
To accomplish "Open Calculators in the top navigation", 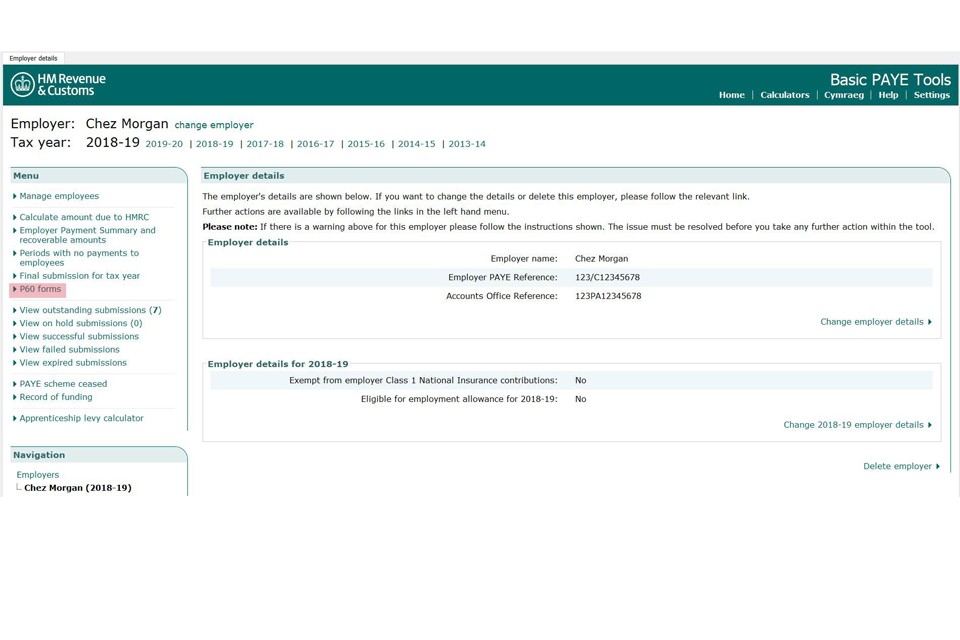I will pos(785,95).
